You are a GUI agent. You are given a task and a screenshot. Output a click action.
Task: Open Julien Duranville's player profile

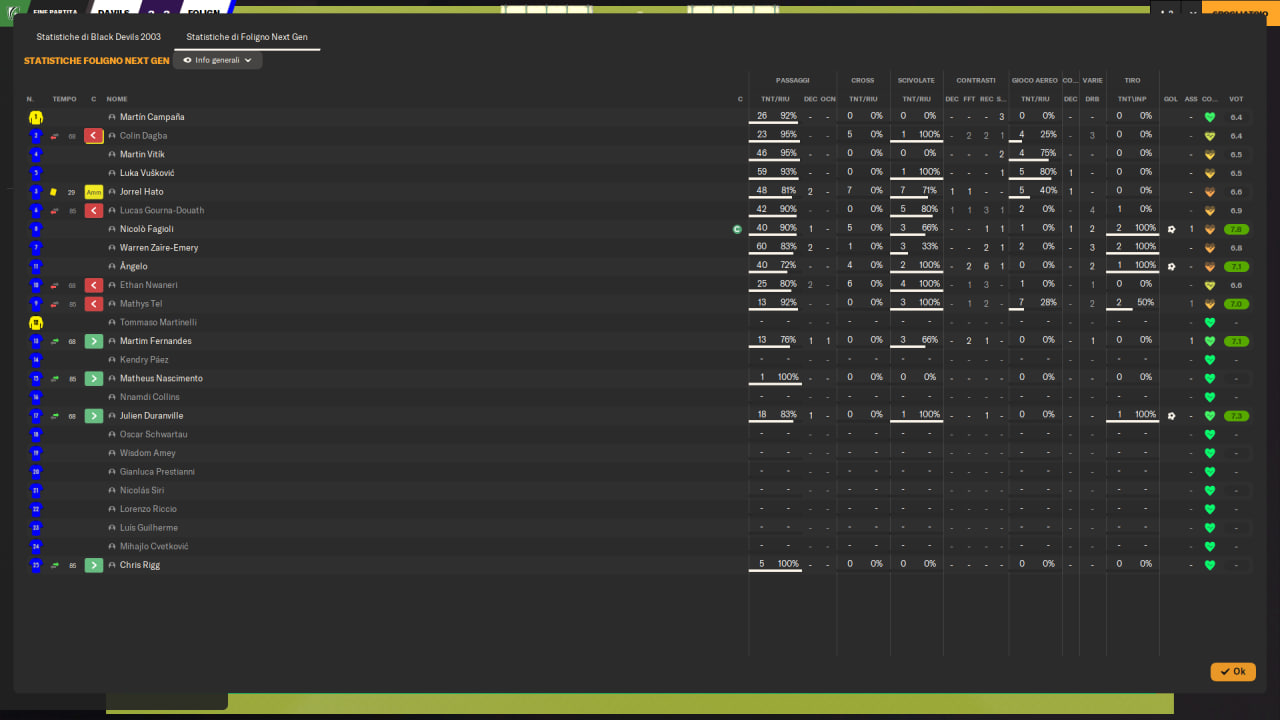point(152,416)
